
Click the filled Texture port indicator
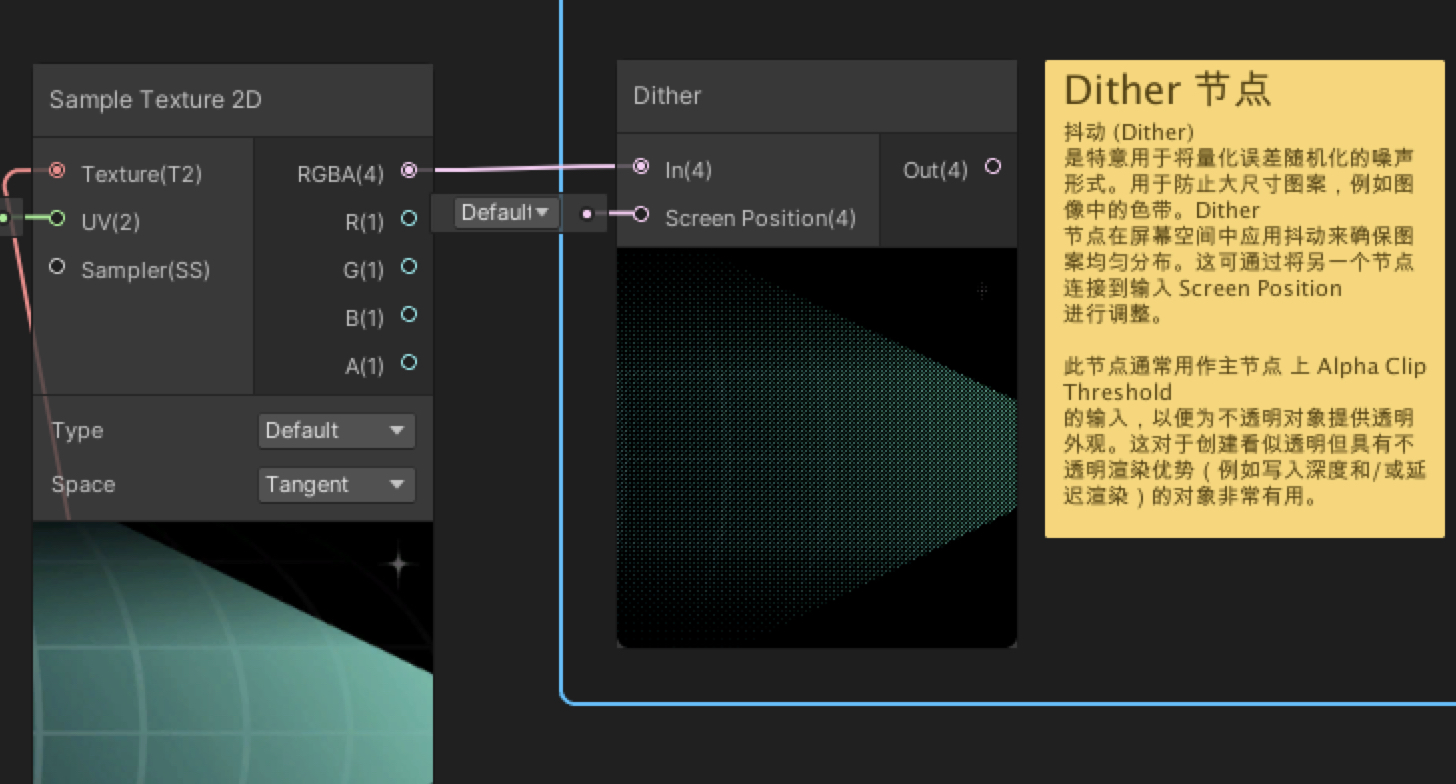point(57,172)
